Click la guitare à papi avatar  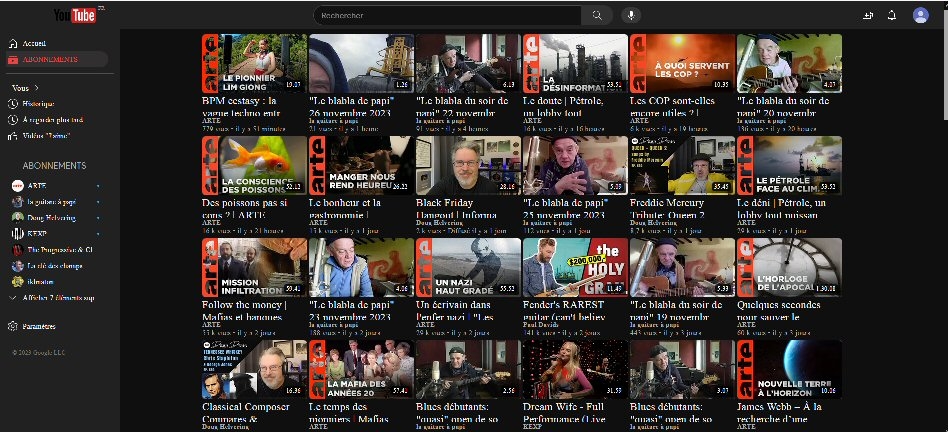point(18,202)
